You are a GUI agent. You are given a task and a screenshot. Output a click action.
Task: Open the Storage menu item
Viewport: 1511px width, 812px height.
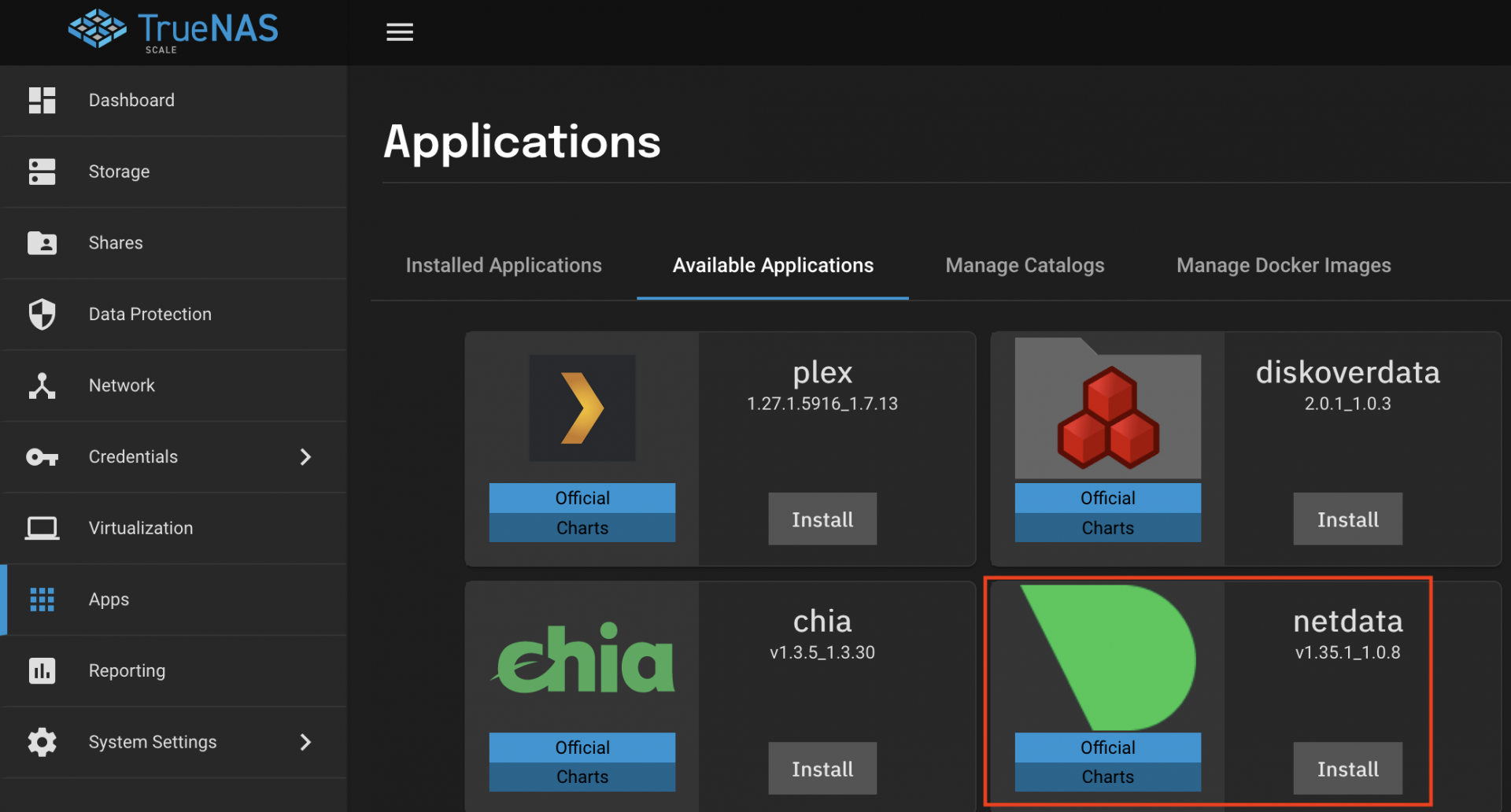(173, 172)
